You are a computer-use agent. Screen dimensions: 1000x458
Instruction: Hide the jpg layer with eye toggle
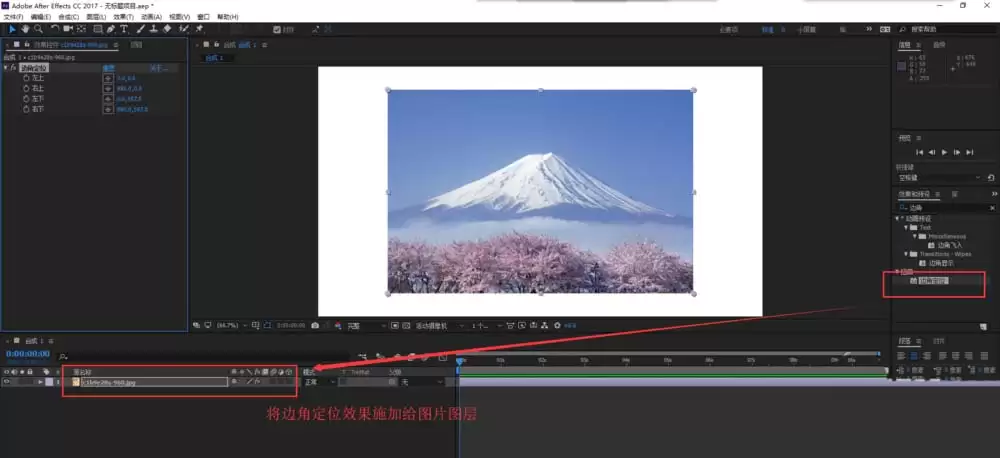[x=7, y=381]
